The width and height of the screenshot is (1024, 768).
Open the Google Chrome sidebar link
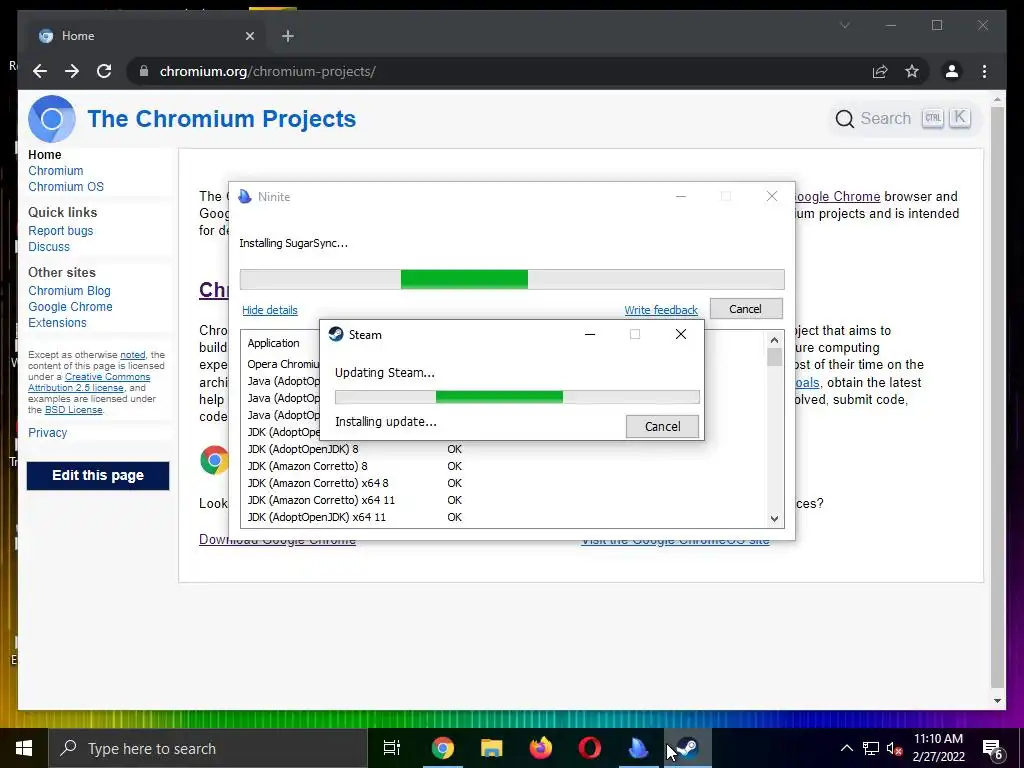tap(70, 307)
